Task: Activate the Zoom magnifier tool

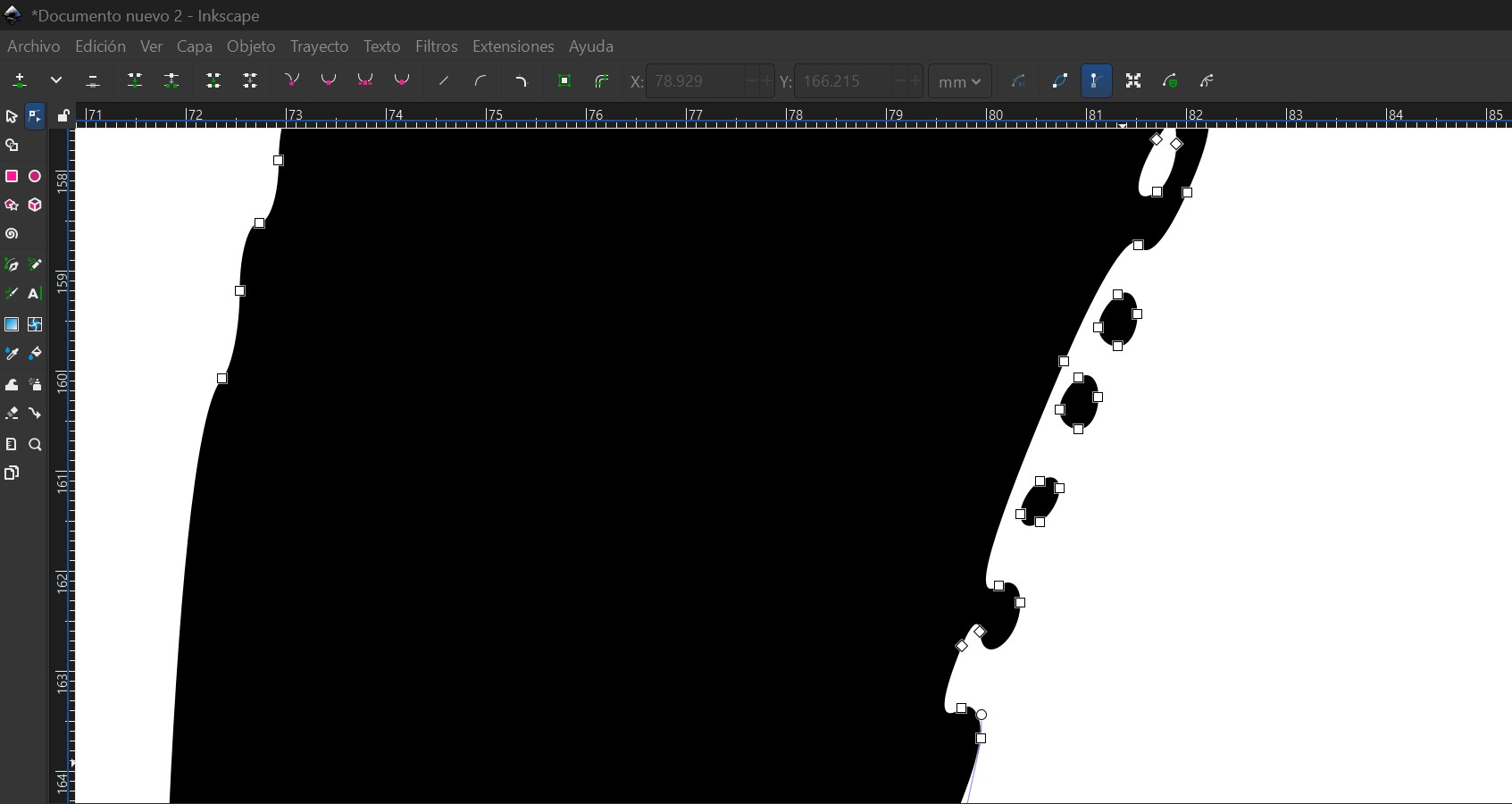Action: pos(35,445)
